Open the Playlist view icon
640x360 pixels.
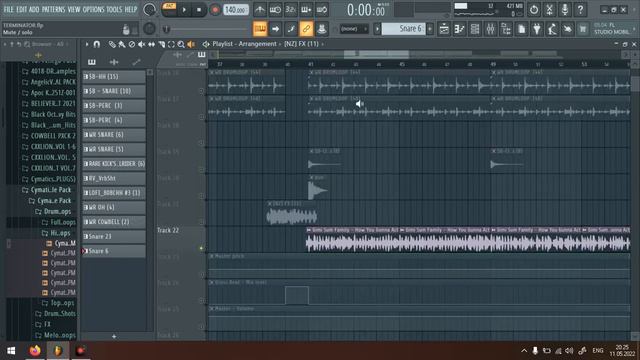(x=444, y=29)
